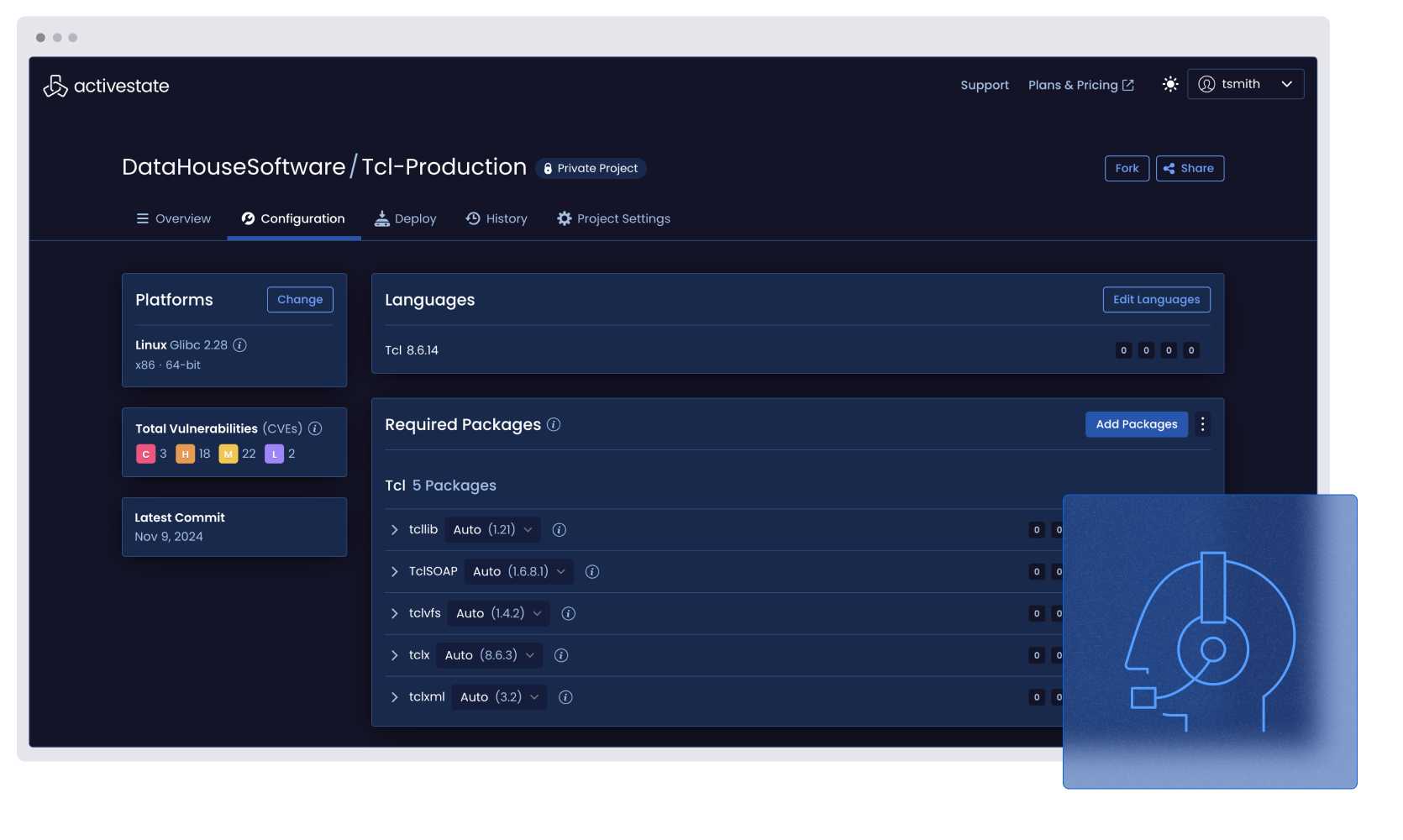
Task: Click the info icon beside Total Vulnerabilities
Action: click(315, 428)
